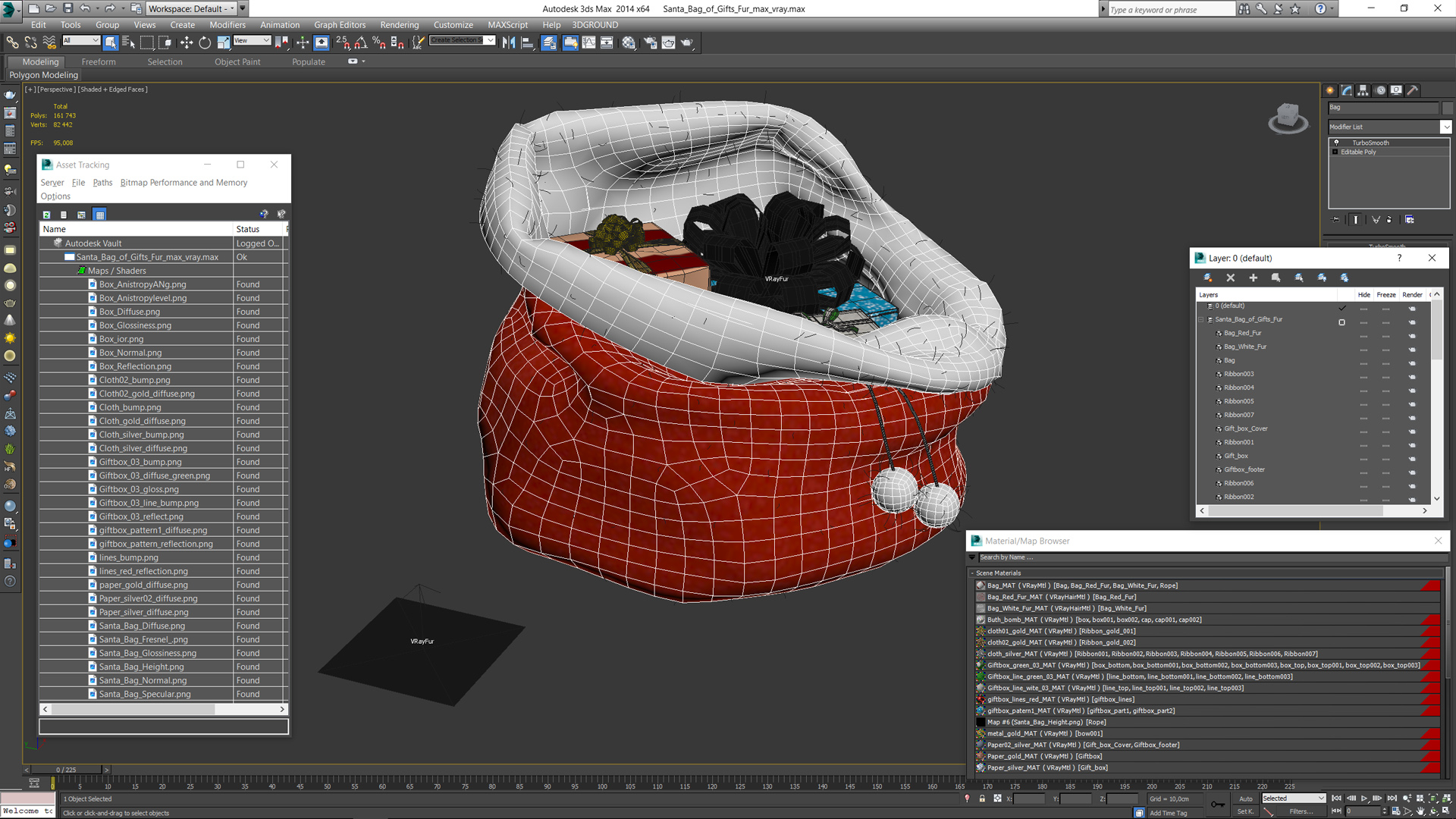Toggle Render for Giftbox_footer row
This screenshot has height=819, width=1456.
(x=1412, y=471)
